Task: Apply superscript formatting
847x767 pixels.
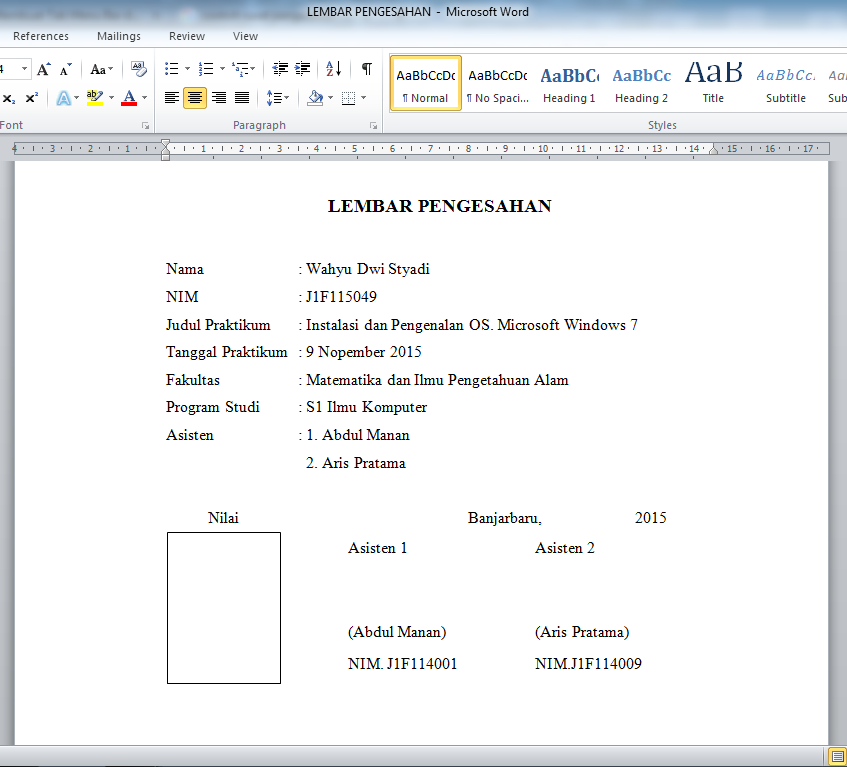Action: [32, 98]
